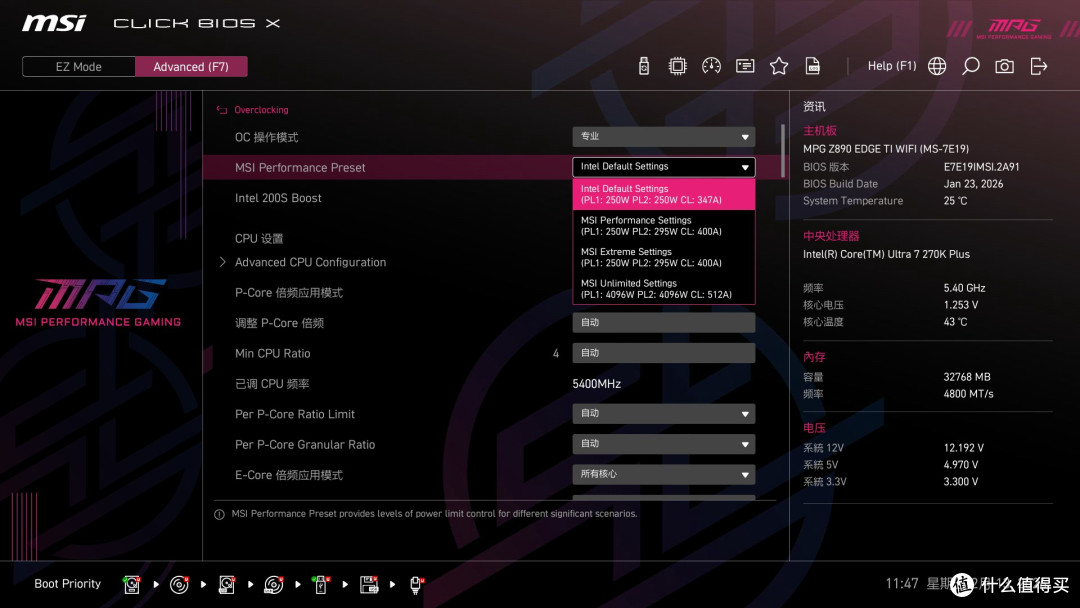The image size is (1080, 608).
Task: Click the Min CPU Ratio value field
Action: [x=663, y=353]
